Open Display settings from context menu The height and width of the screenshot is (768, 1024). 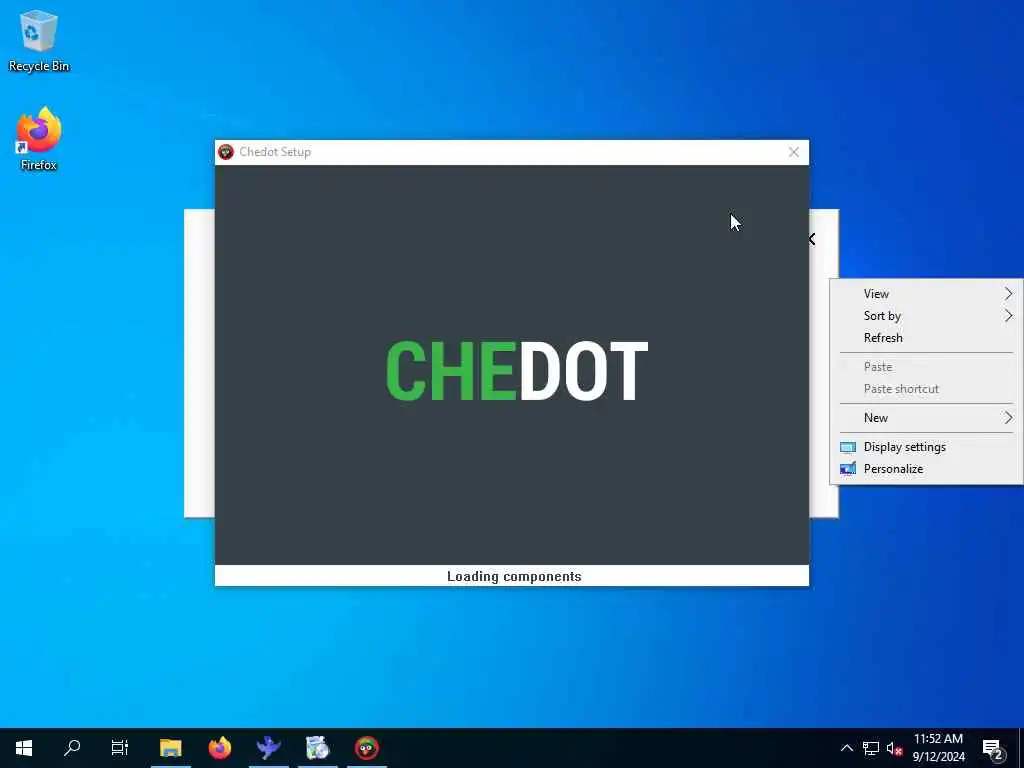(x=925, y=447)
